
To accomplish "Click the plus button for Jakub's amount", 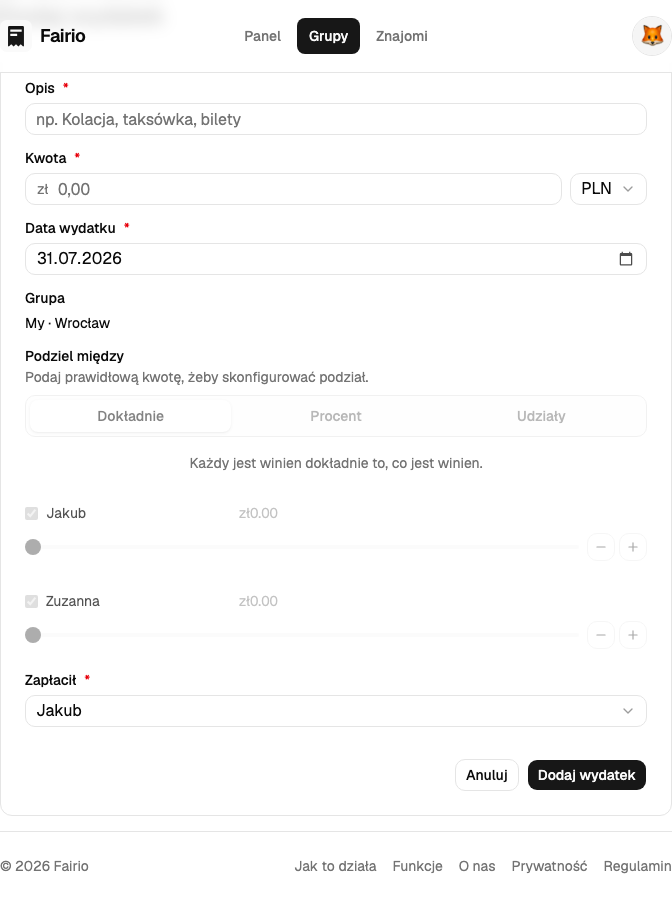I will pos(633,547).
